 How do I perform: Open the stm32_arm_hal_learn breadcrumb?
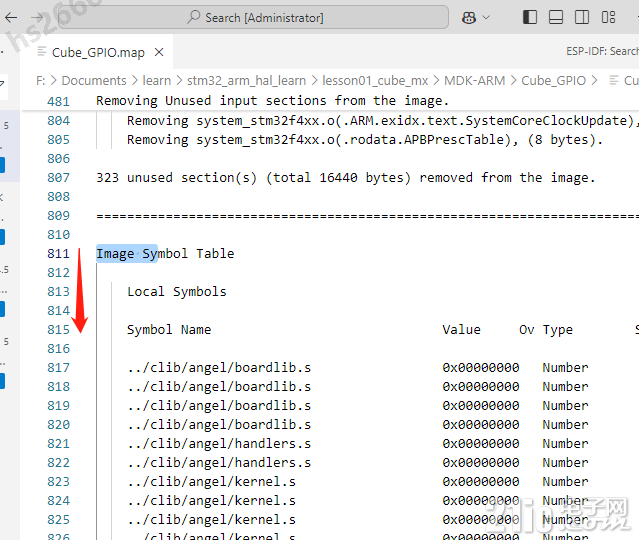pos(246,81)
